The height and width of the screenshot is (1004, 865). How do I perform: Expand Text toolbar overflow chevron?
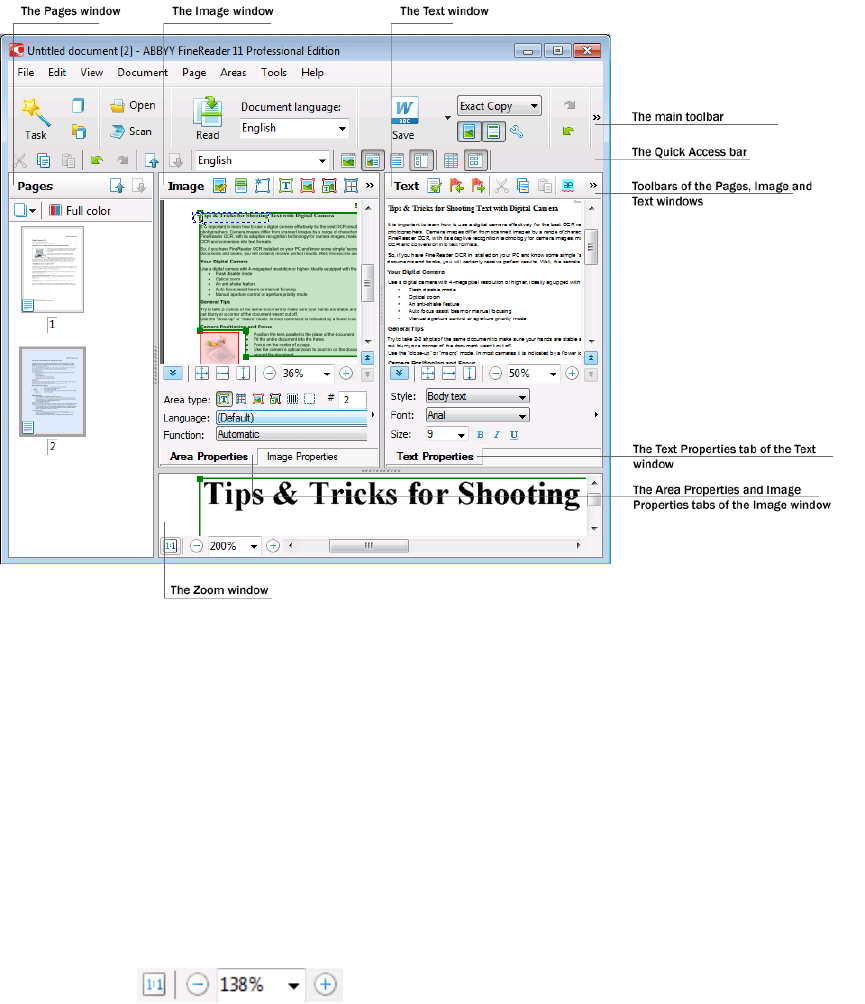(x=593, y=186)
